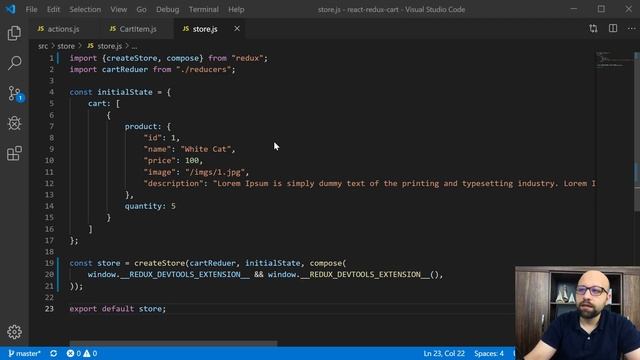
Task: Open the Selection menu
Action: [x=85, y=9]
